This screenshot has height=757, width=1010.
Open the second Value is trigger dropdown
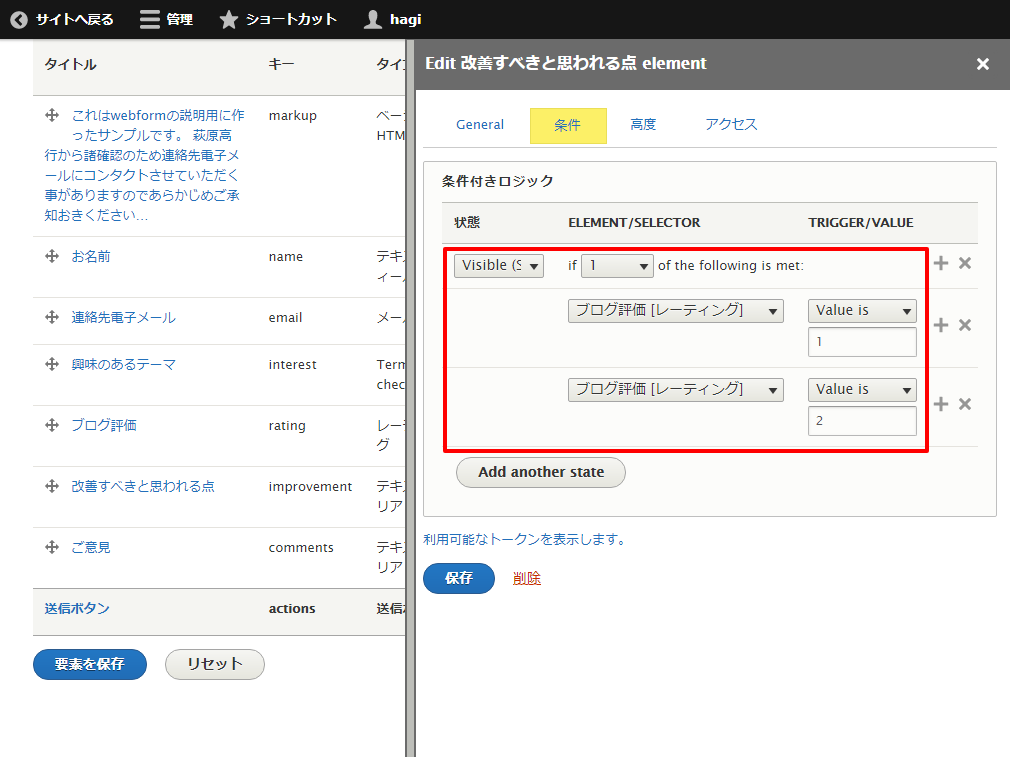(x=862, y=390)
